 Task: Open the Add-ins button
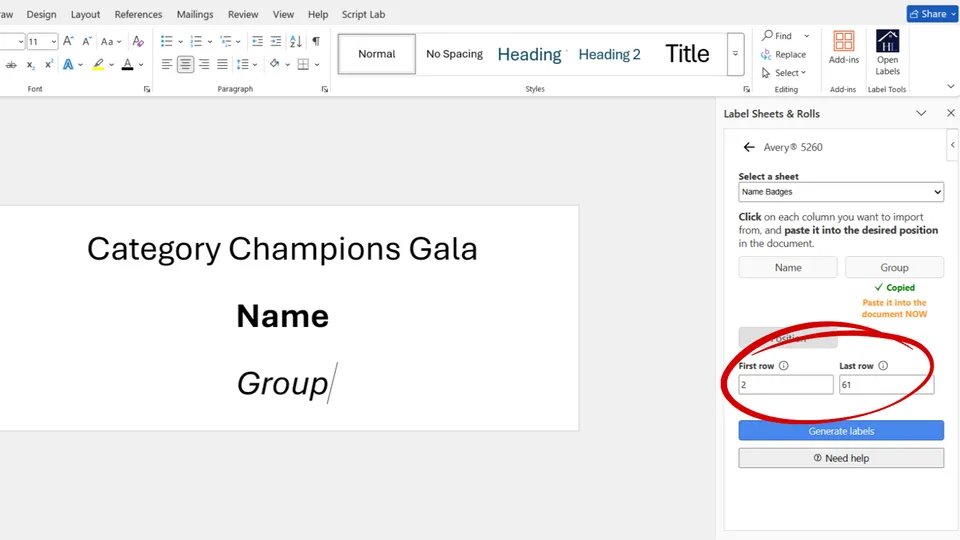[x=844, y=48]
